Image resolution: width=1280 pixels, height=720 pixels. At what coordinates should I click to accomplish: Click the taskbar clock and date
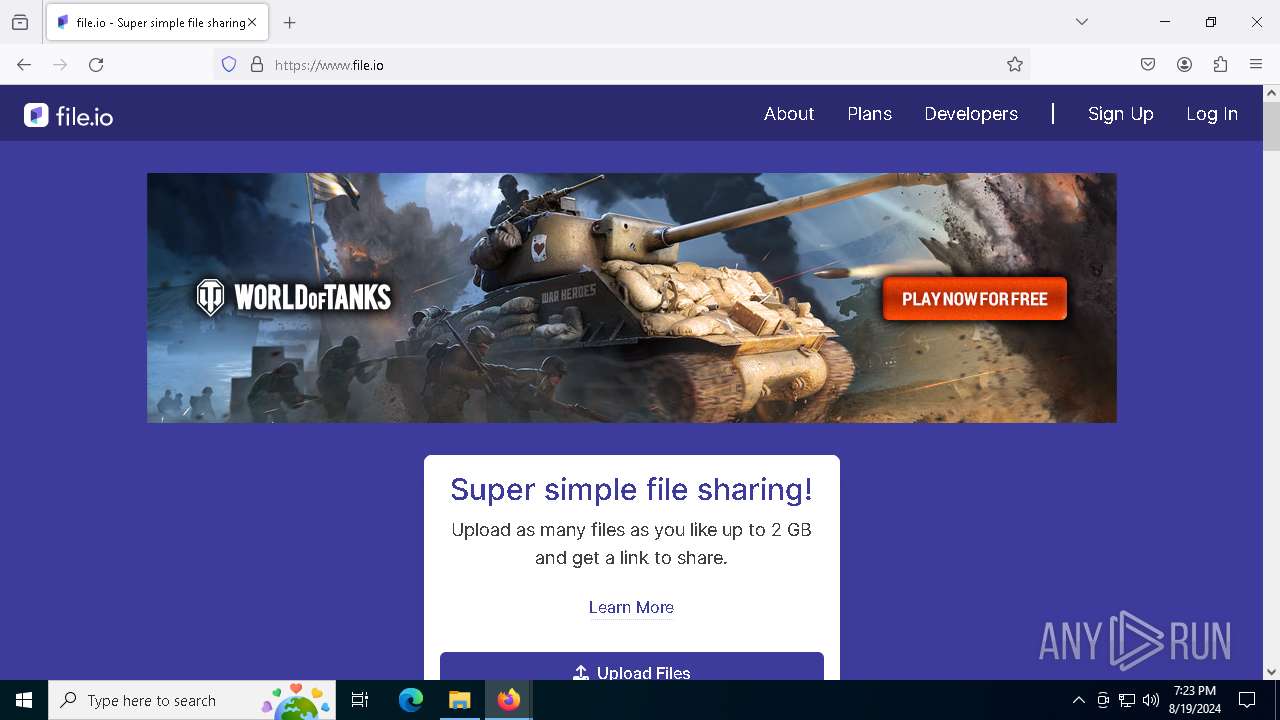pos(1194,700)
